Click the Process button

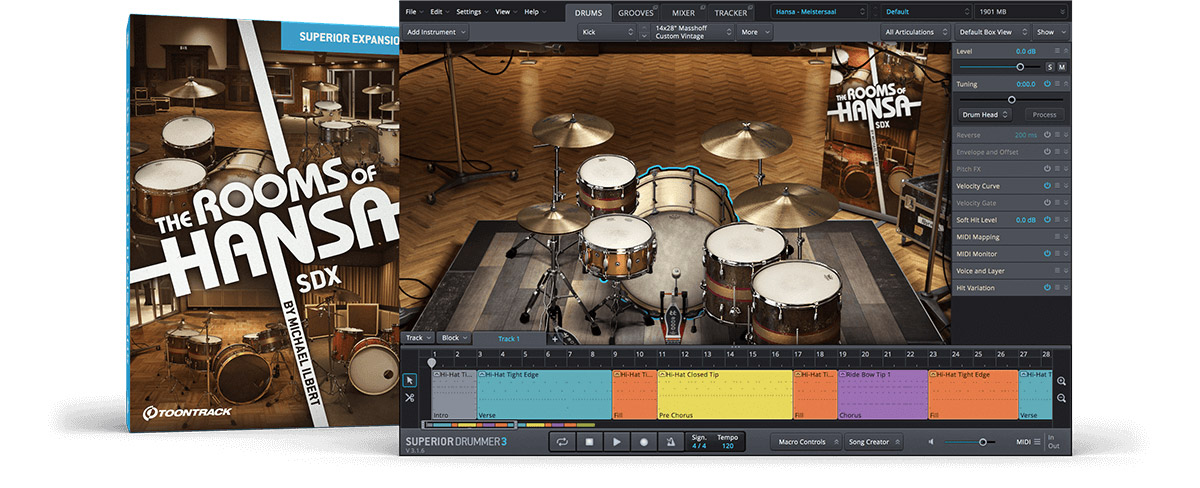tap(1044, 115)
